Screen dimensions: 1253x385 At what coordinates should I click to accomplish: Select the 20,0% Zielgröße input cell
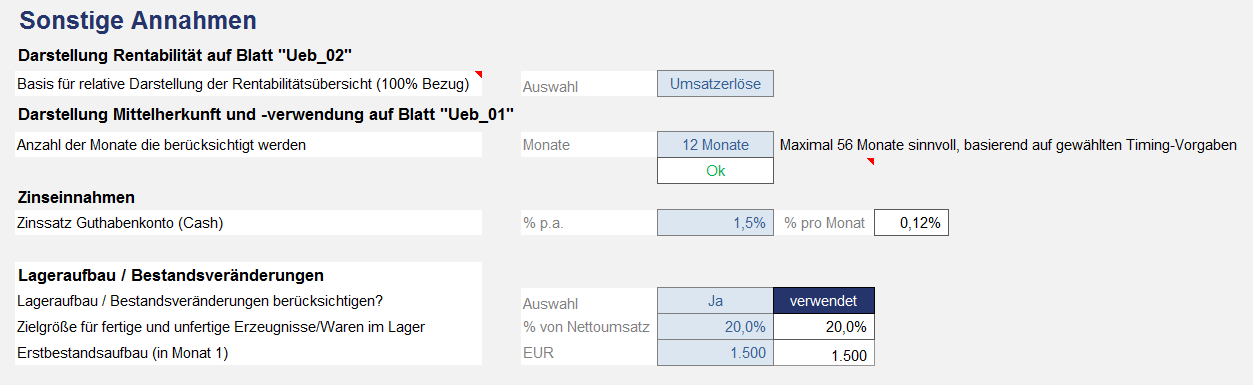pos(715,326)
